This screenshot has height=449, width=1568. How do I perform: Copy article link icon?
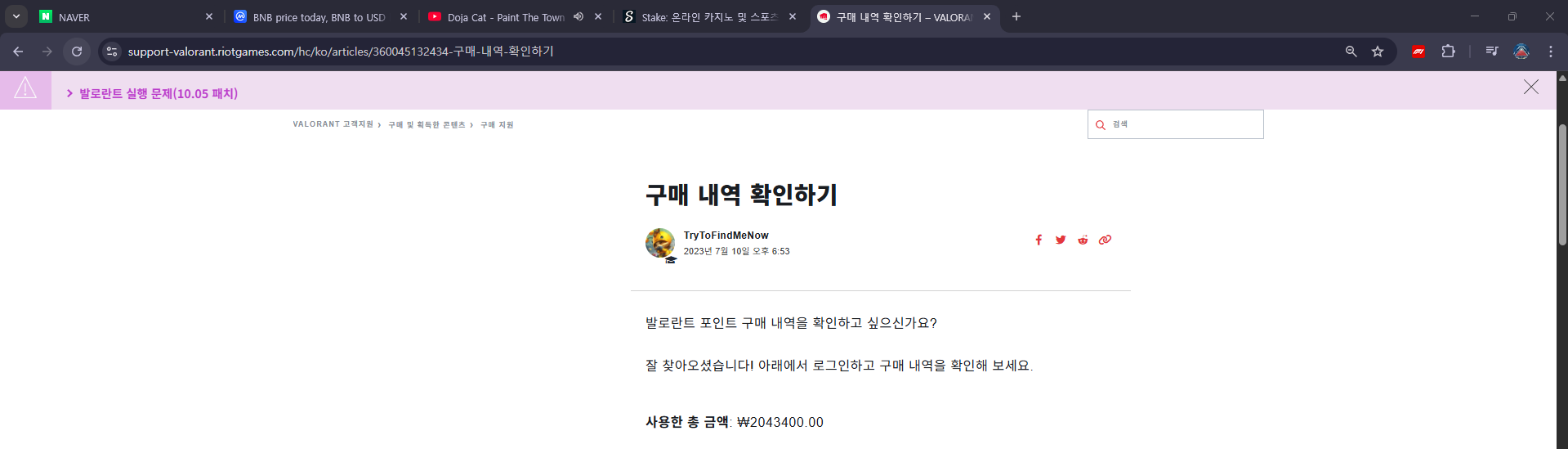pyautogui.click(x=1105, y=240)
